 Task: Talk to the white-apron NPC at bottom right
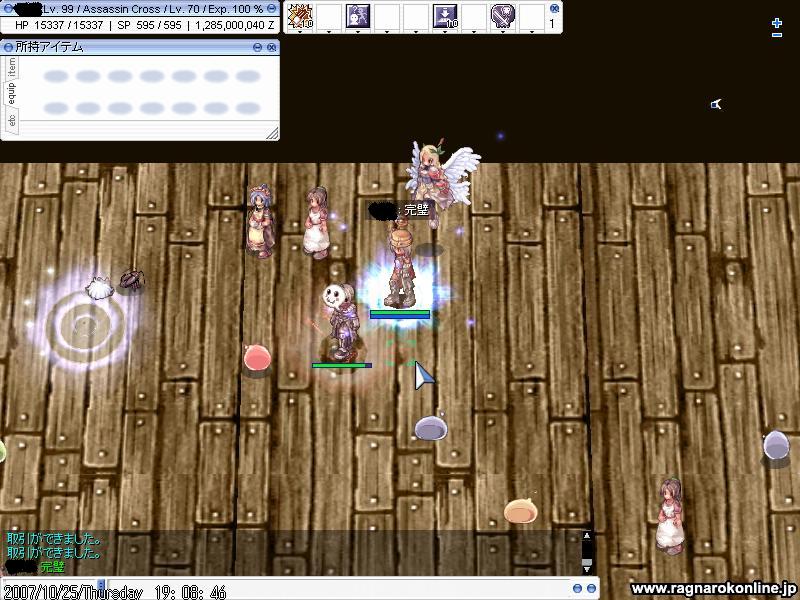point(669,516)
